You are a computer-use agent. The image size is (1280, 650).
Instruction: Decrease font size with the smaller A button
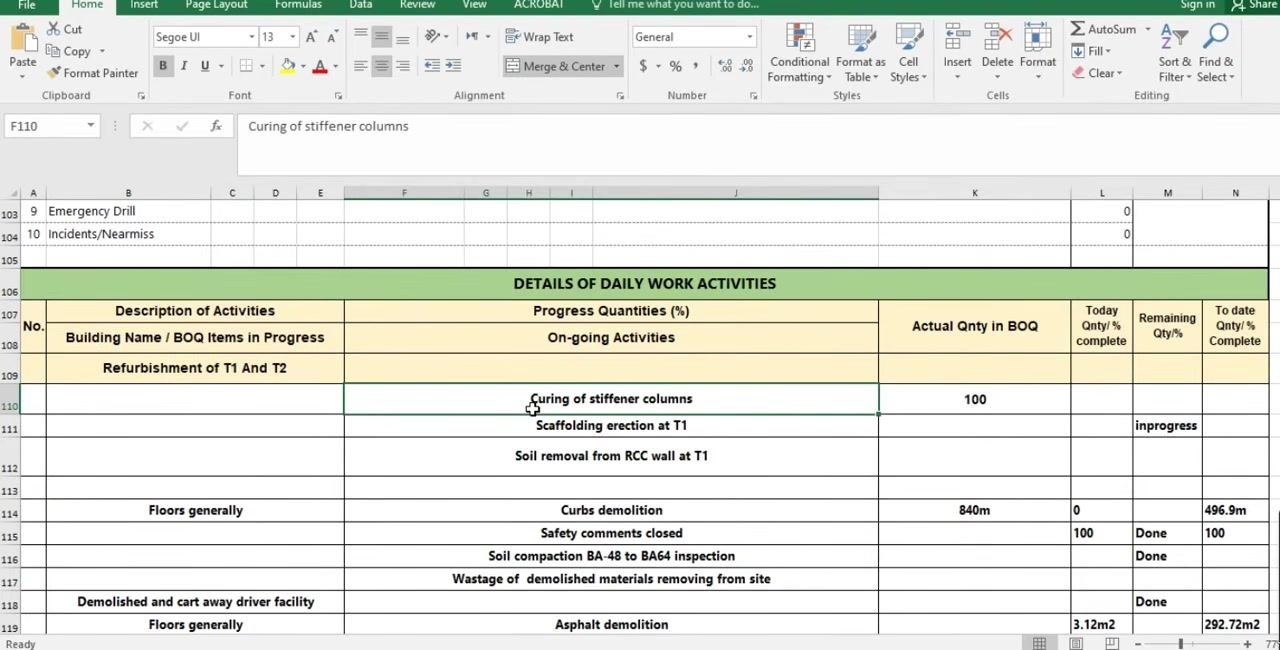pyautogui.click(x=332, y=37)
